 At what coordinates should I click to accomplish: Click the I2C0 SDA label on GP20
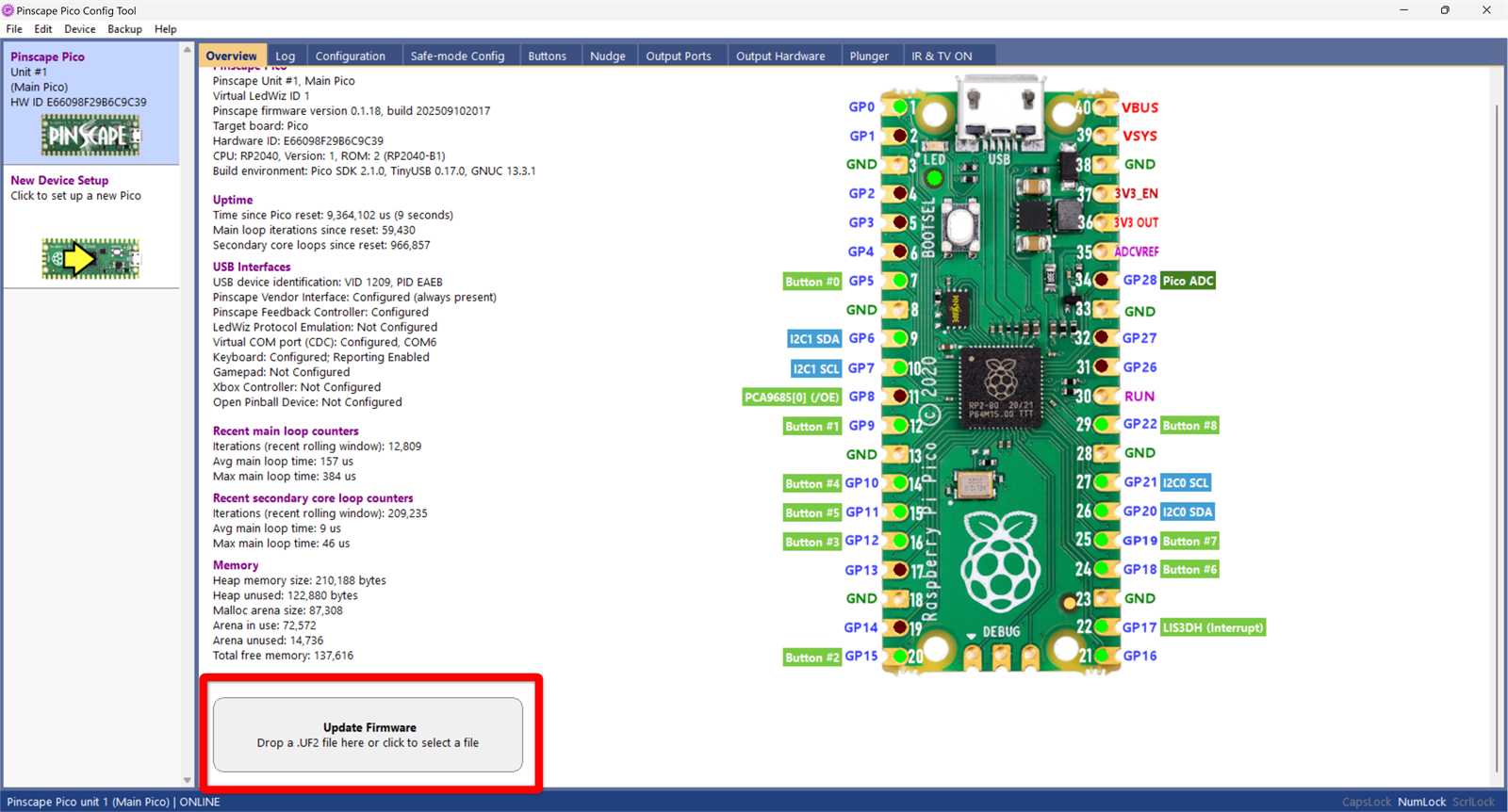1188,512
